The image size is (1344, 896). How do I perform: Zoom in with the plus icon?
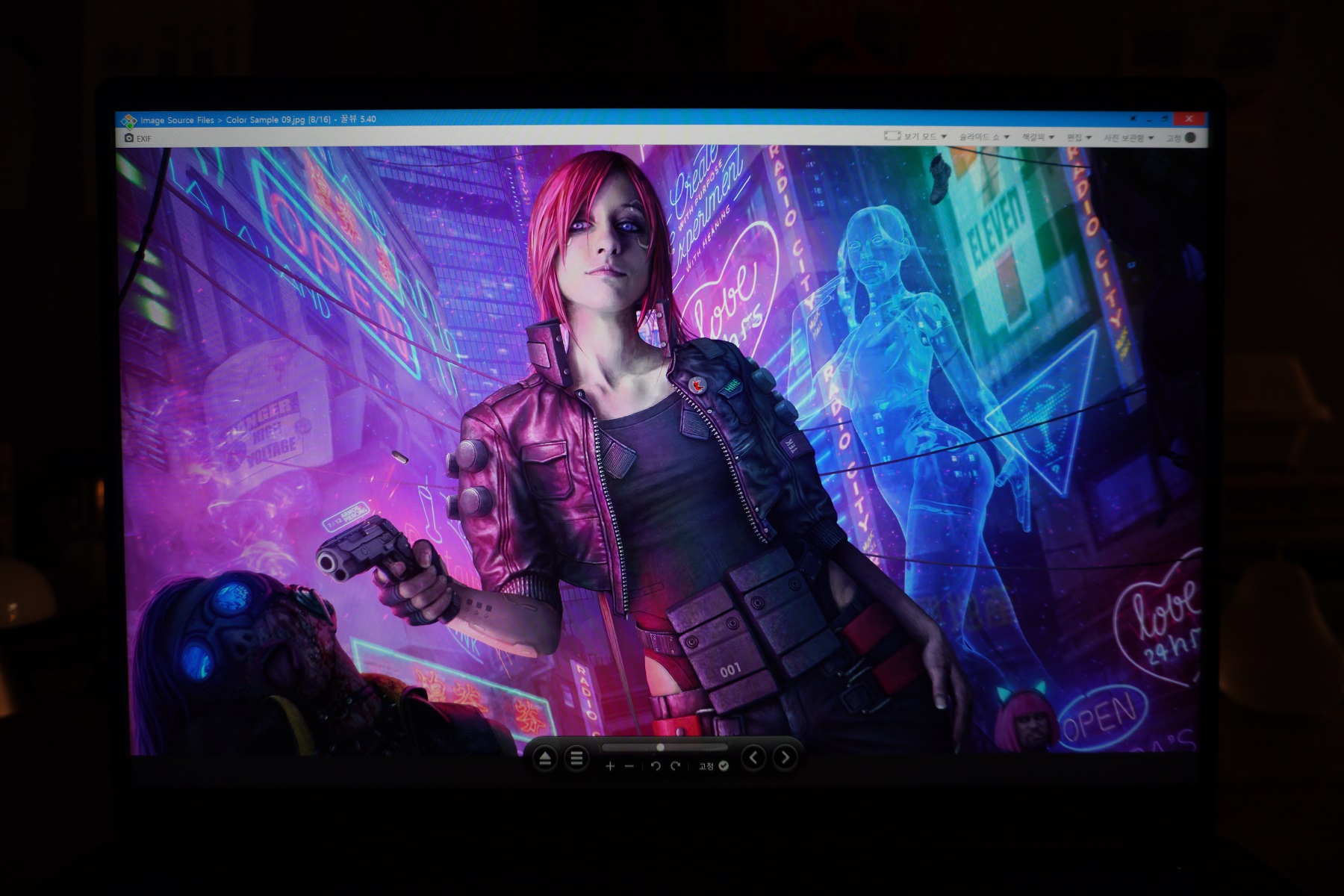610,766
